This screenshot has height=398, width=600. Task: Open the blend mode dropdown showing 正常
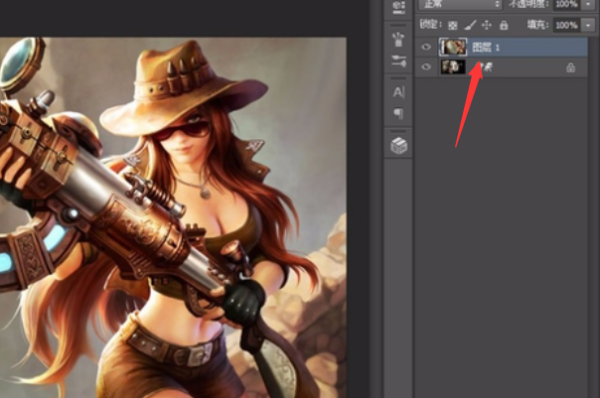pos(459,4)
